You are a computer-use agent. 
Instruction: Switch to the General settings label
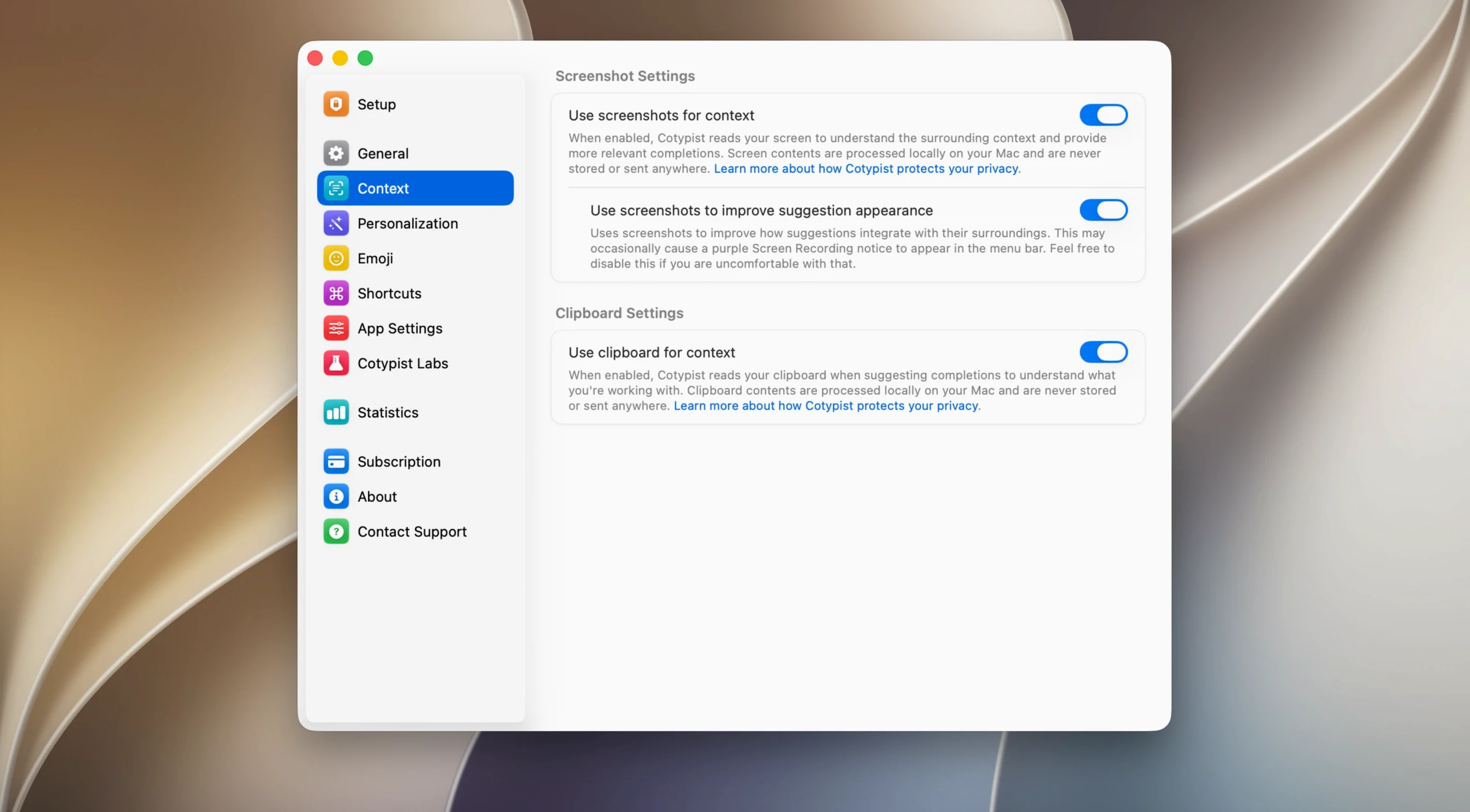383,154
